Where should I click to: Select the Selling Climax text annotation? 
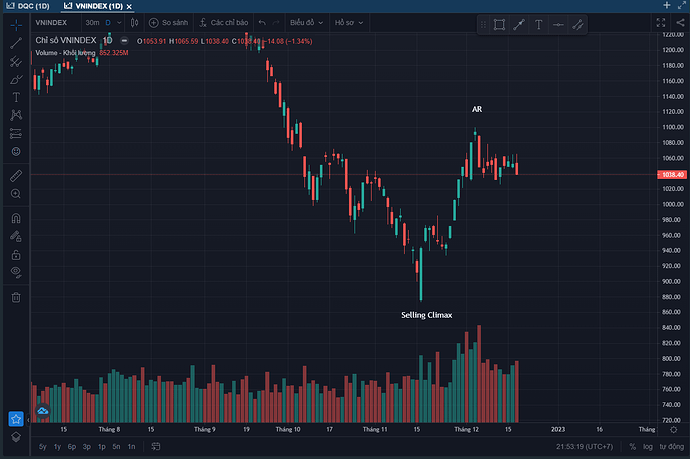(426, 315)
